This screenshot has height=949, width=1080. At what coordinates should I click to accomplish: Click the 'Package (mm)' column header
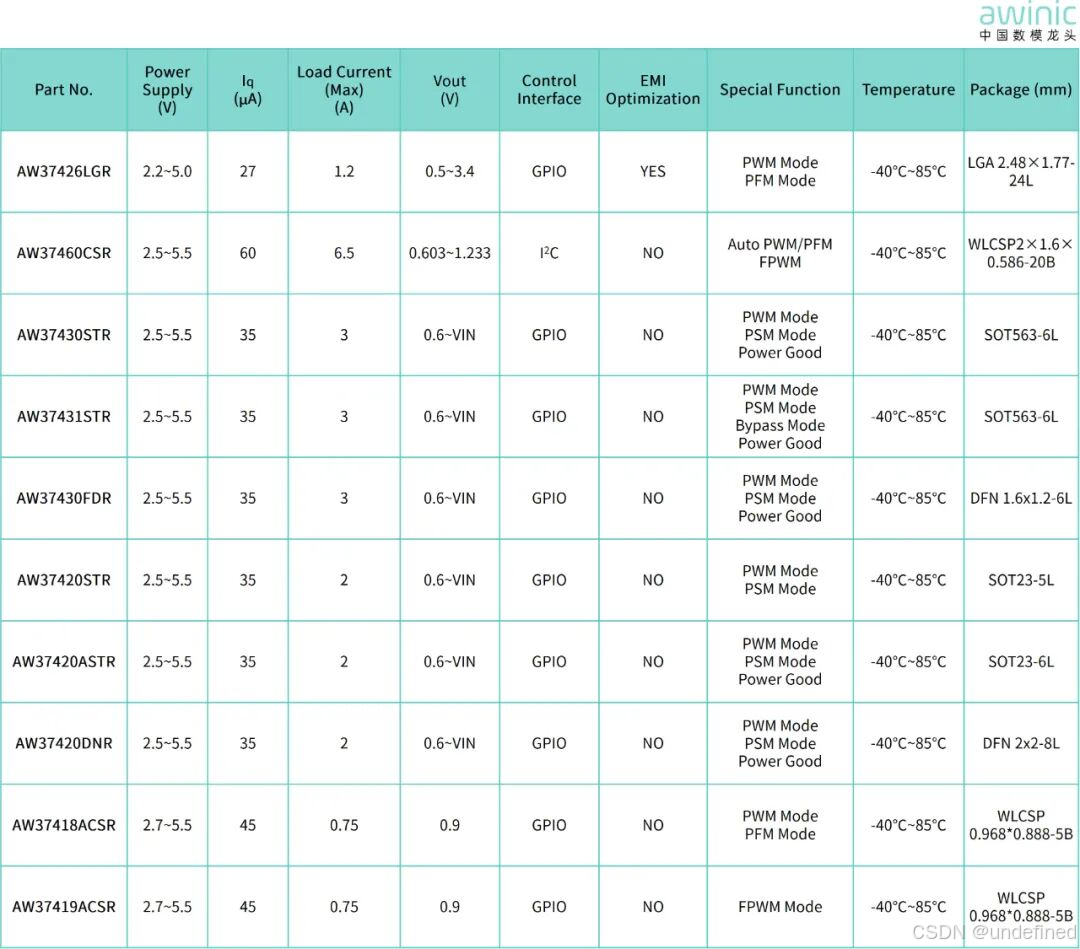[x=1021, y=90]
